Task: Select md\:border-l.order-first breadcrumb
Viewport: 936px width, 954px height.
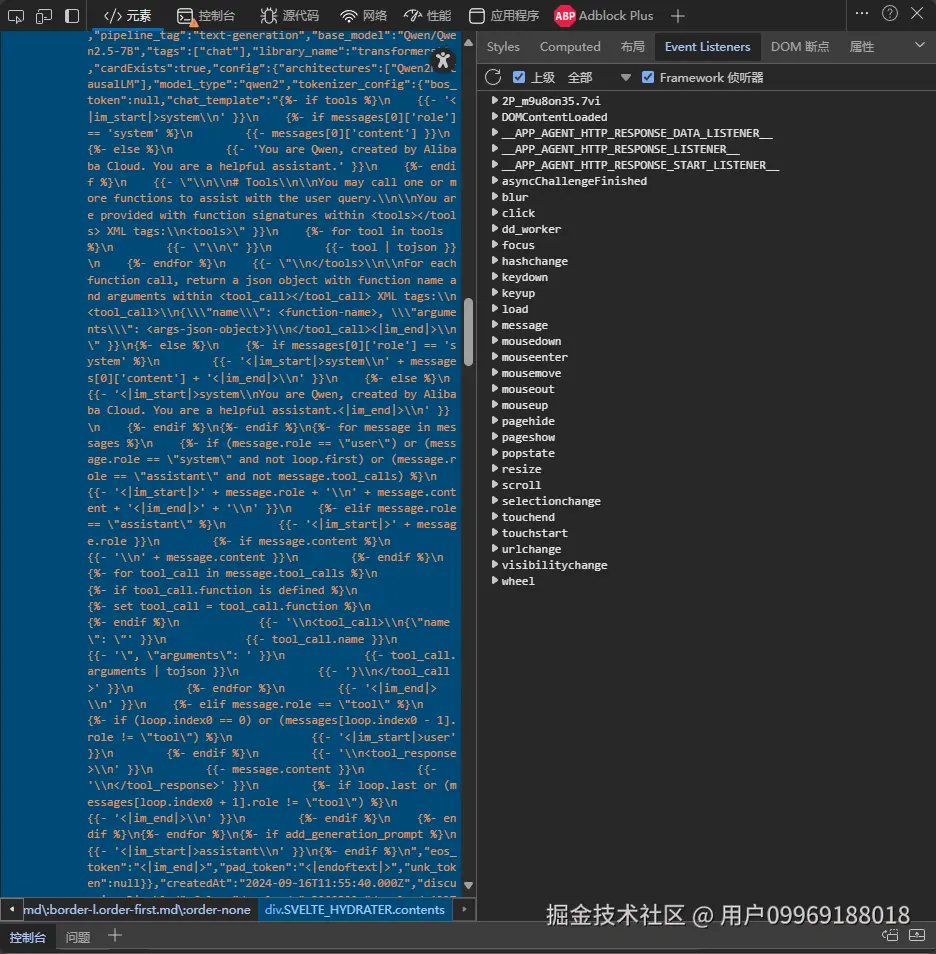Action: pyautogui.click(x=137, y=910)
